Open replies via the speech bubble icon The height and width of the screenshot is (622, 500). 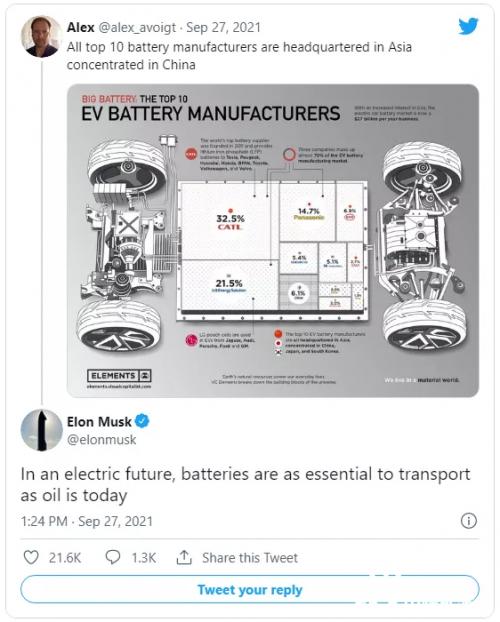click(113, 557)
